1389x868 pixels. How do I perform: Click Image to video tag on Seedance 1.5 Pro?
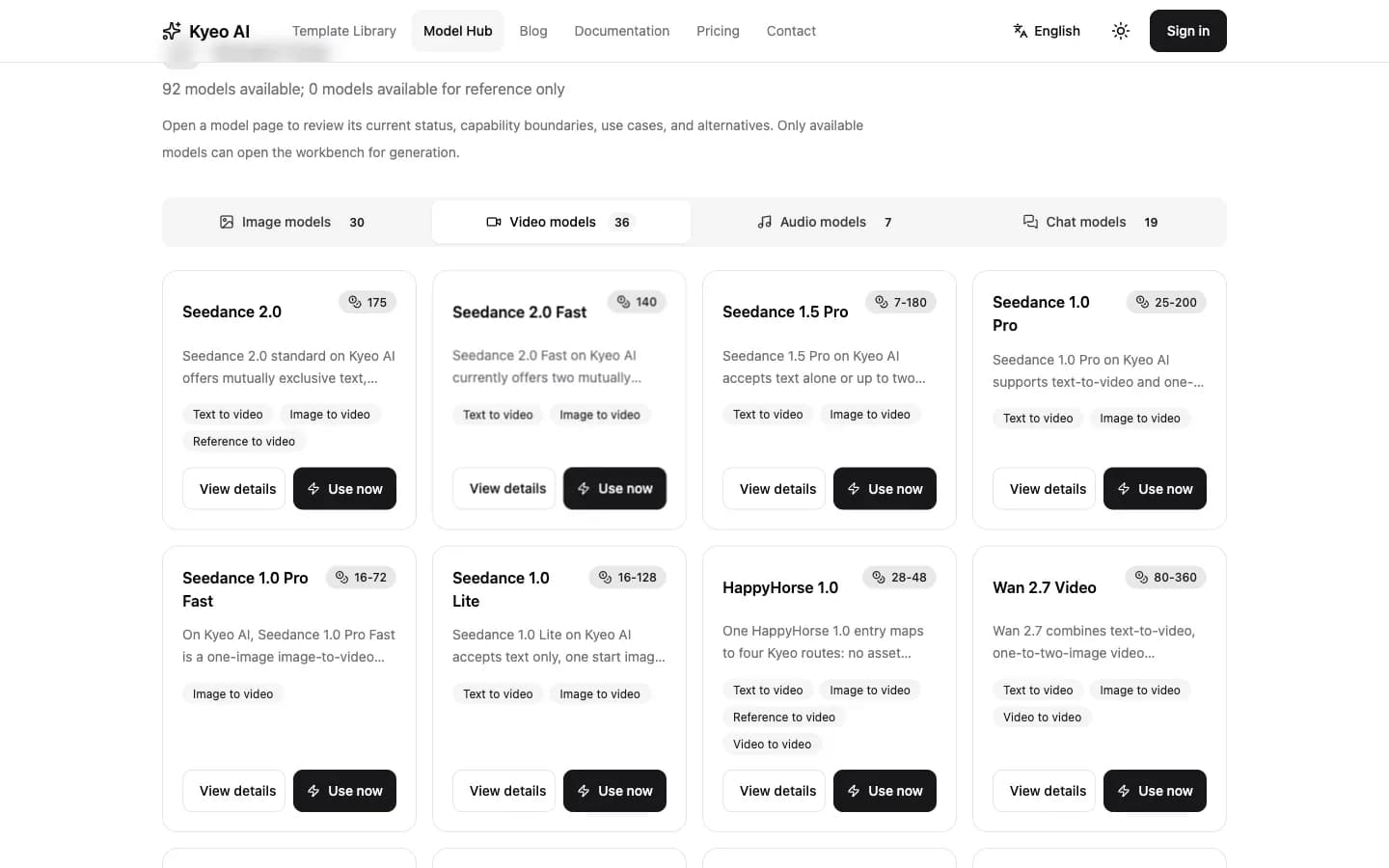870,415
